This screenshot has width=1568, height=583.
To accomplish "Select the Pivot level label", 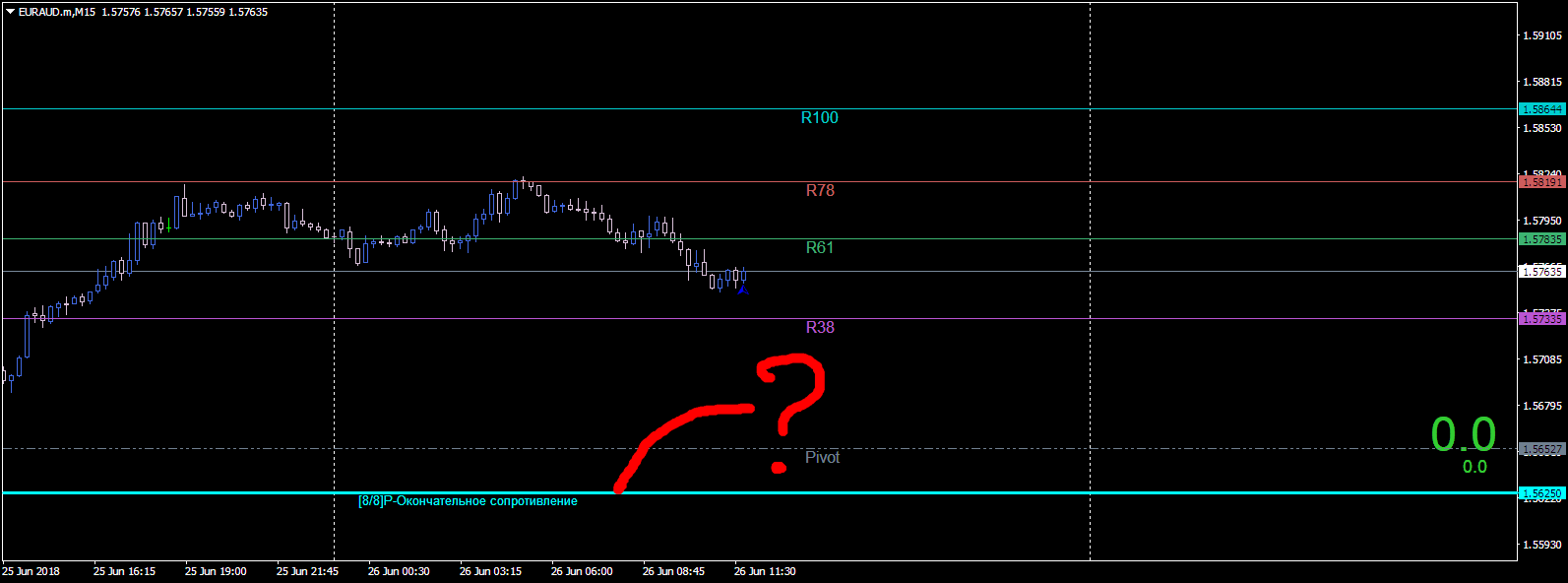I will (823, 457).
